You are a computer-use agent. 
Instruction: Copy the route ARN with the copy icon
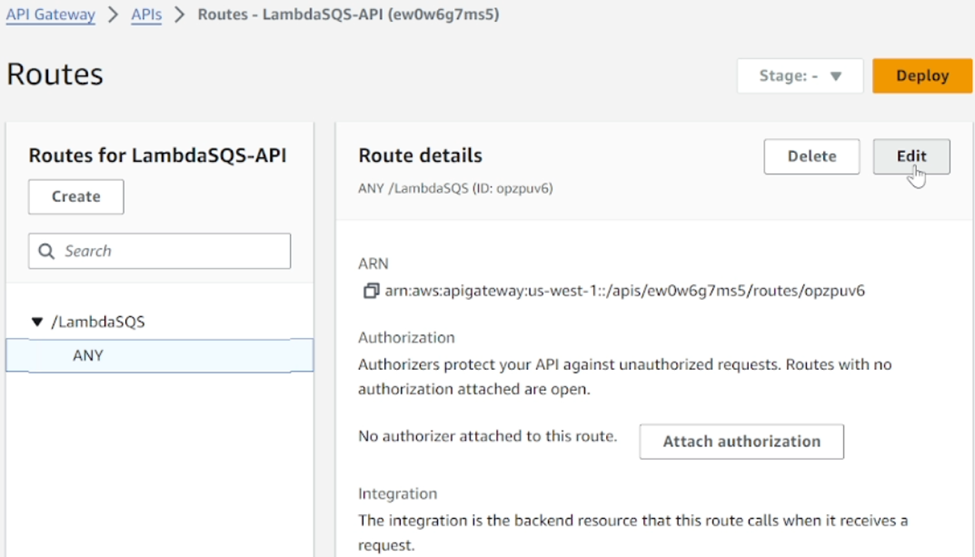pyautogui.click(x=371, y=290)
